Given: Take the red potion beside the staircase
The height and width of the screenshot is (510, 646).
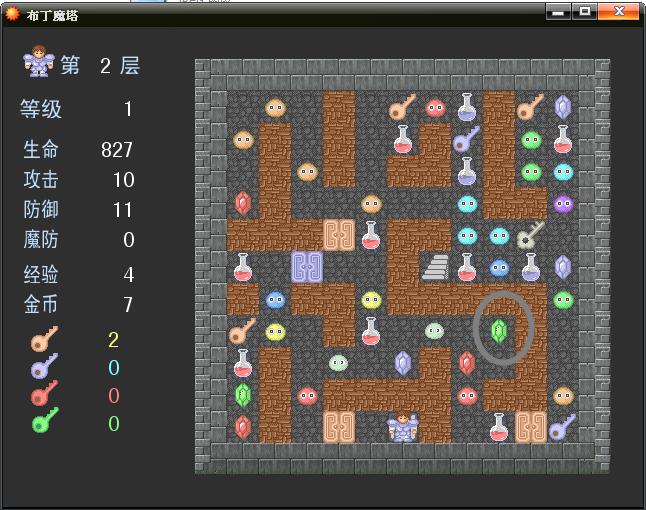Looking at the screenshot, I should pos(467,268).
